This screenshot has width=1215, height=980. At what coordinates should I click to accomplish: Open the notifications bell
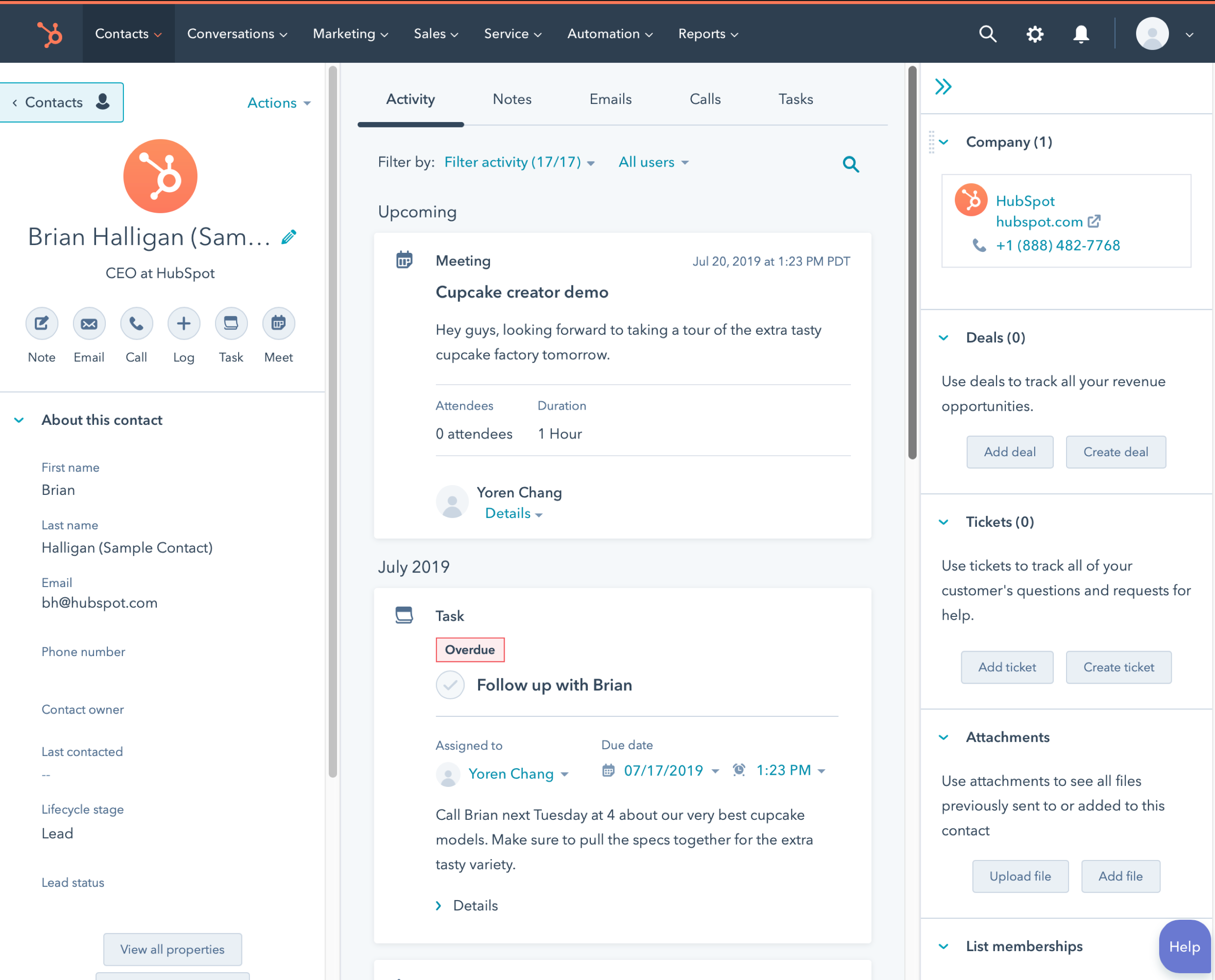[1081, 34]
